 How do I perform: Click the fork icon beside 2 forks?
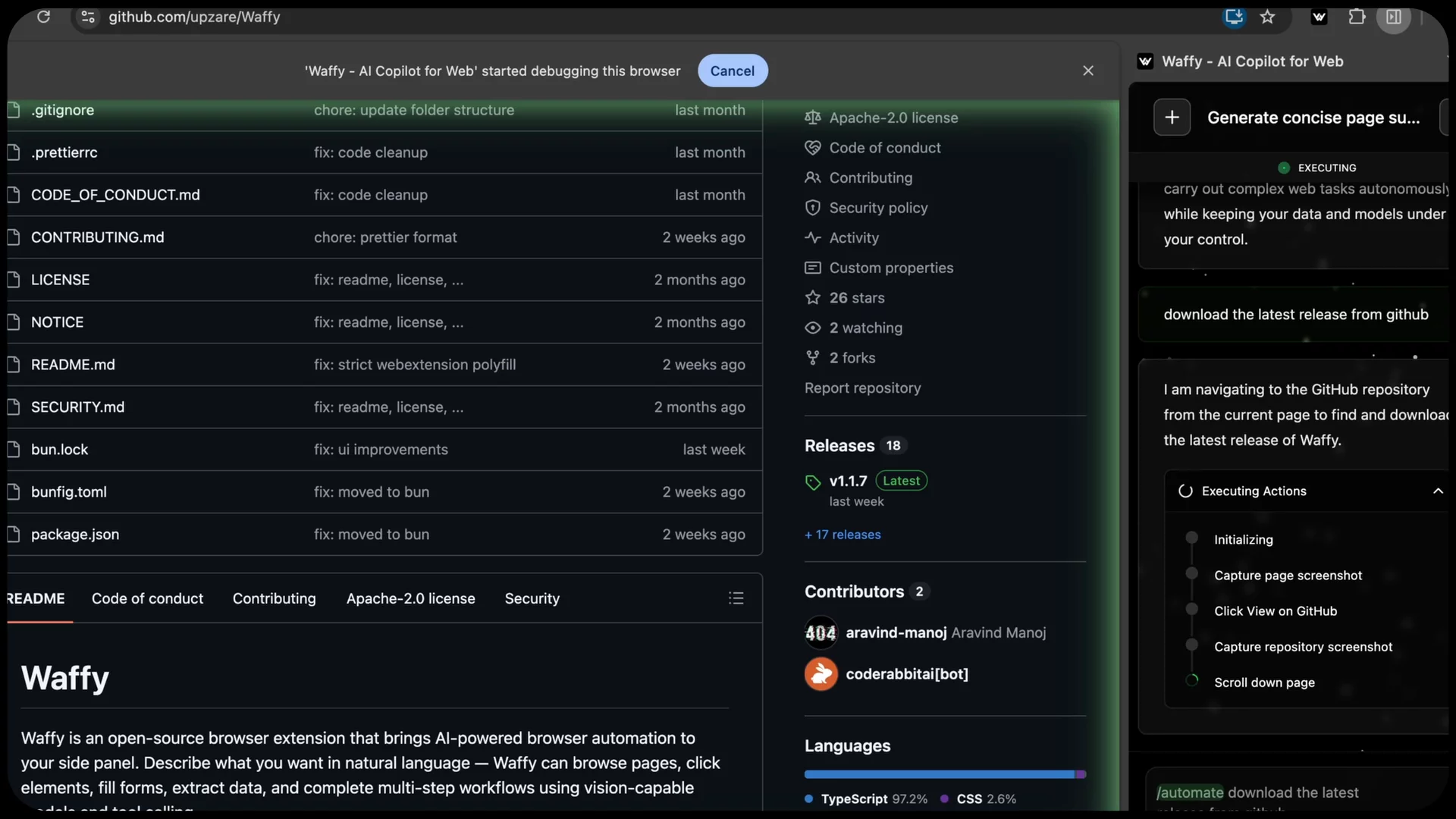(813, 357)
